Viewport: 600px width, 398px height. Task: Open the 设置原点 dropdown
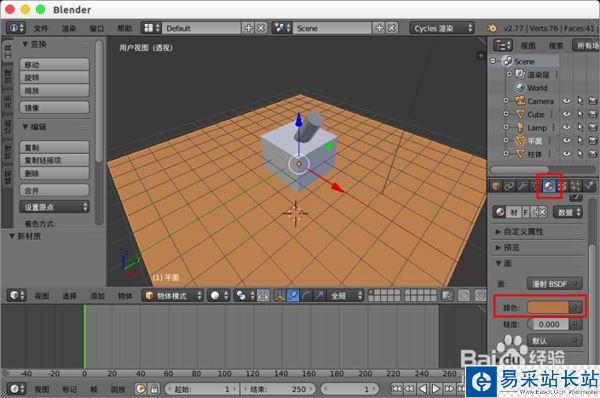coord(54,207)
